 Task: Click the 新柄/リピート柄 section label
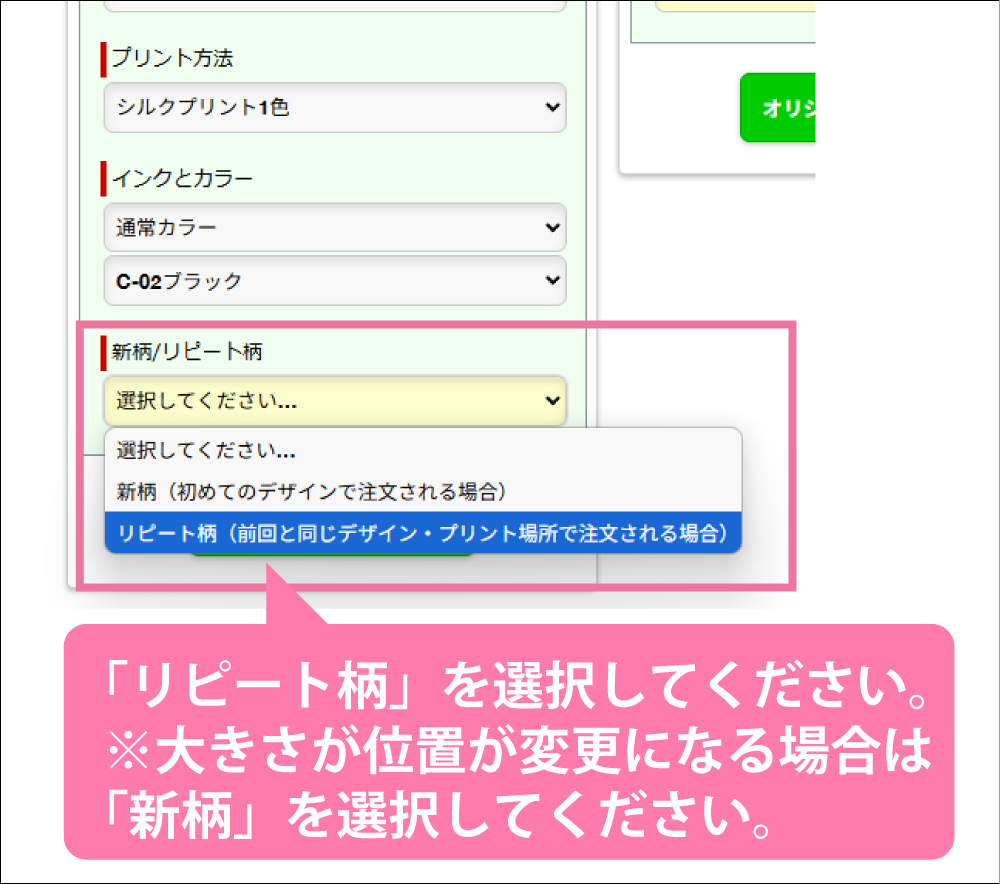(x=187, y=351)
